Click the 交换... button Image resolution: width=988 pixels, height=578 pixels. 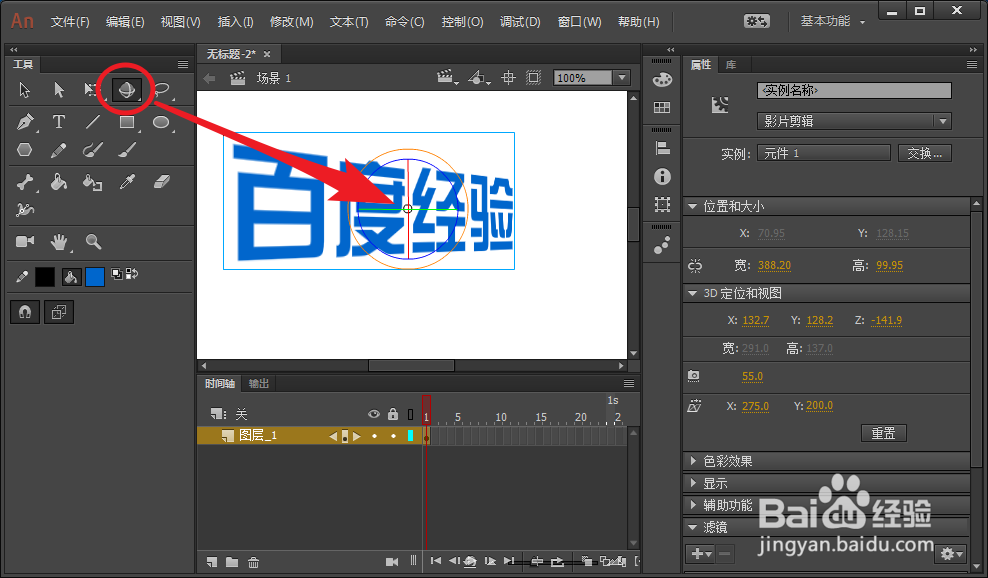(x=924, y=153)
